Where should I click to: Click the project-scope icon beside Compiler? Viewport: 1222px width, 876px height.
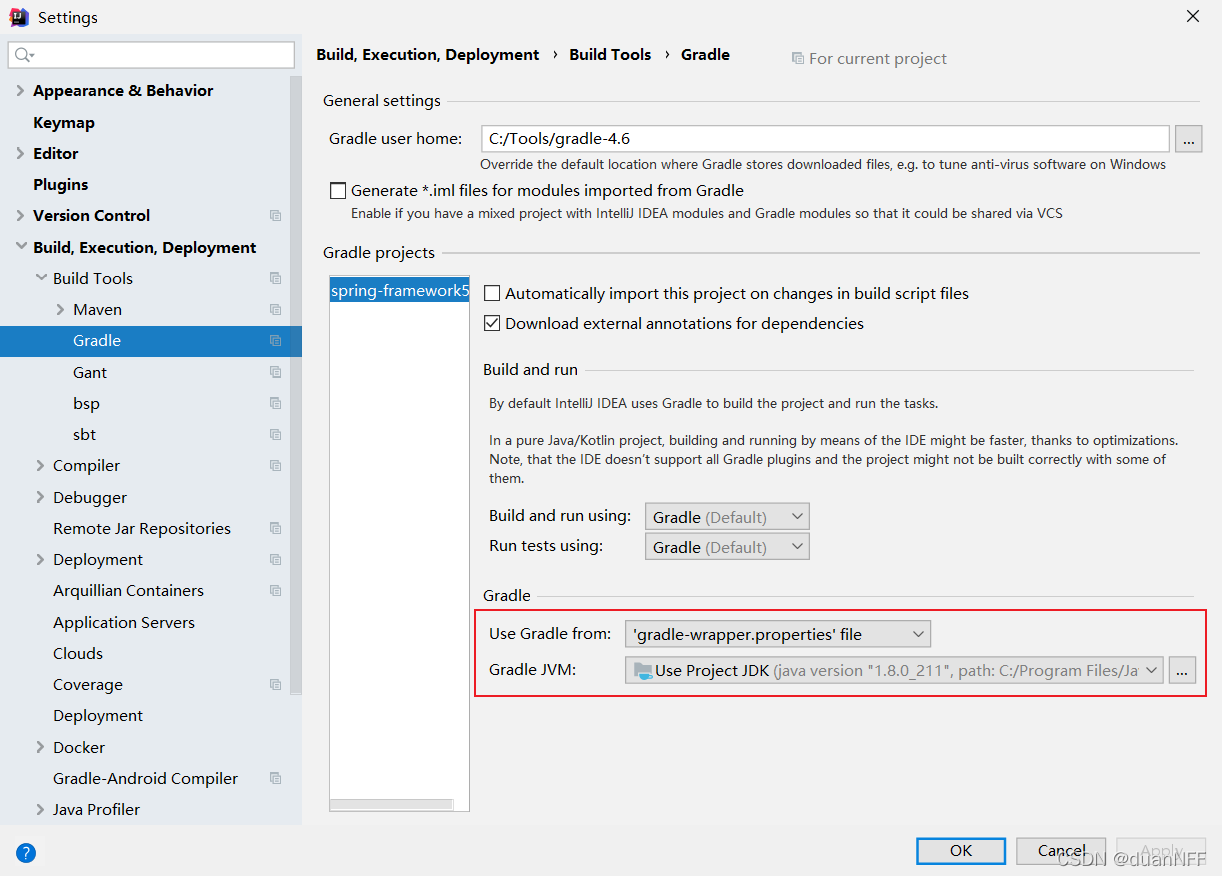click(275, 466)
